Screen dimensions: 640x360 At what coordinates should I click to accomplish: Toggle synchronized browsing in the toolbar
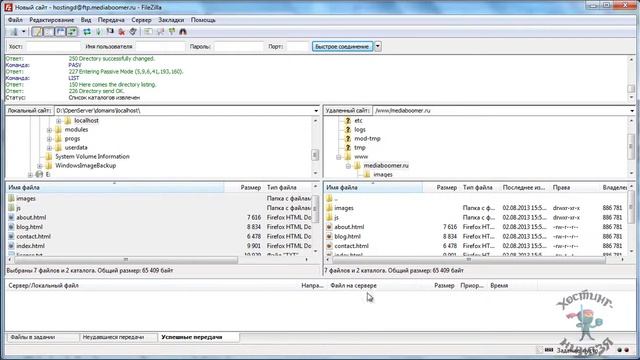pos(171,31)
